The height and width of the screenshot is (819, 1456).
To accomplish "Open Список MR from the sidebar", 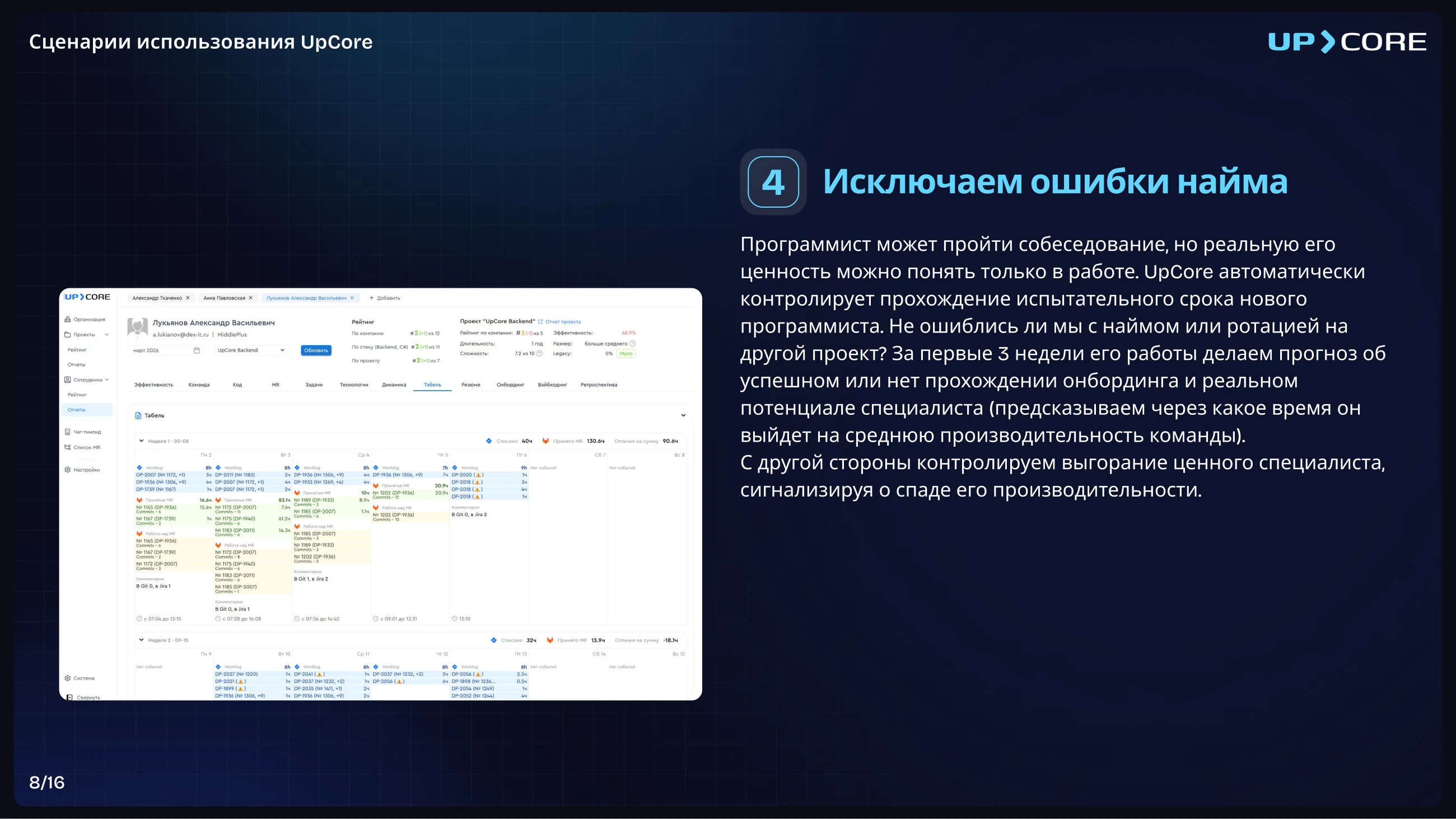I will [82, 447].
